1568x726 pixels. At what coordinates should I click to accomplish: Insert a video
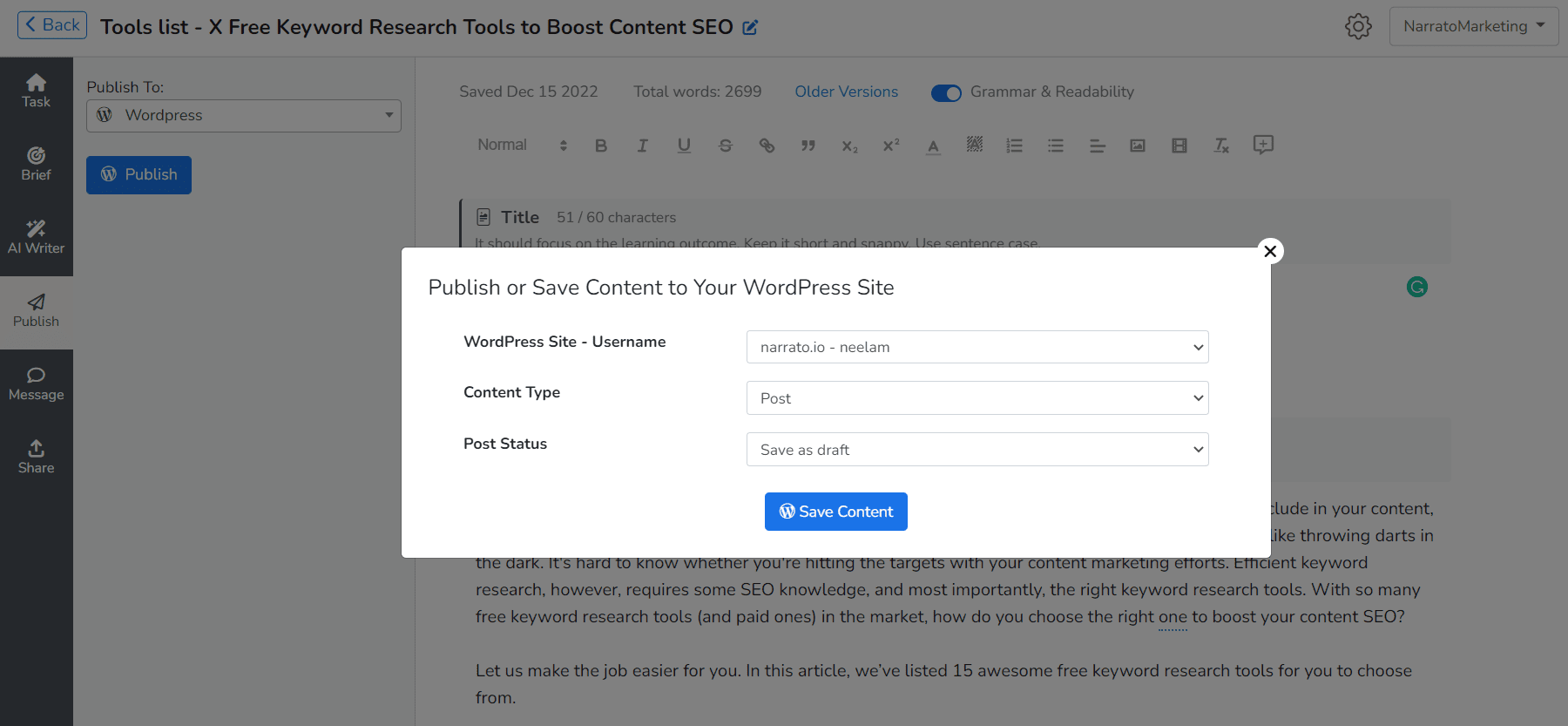click(1179, 146)
